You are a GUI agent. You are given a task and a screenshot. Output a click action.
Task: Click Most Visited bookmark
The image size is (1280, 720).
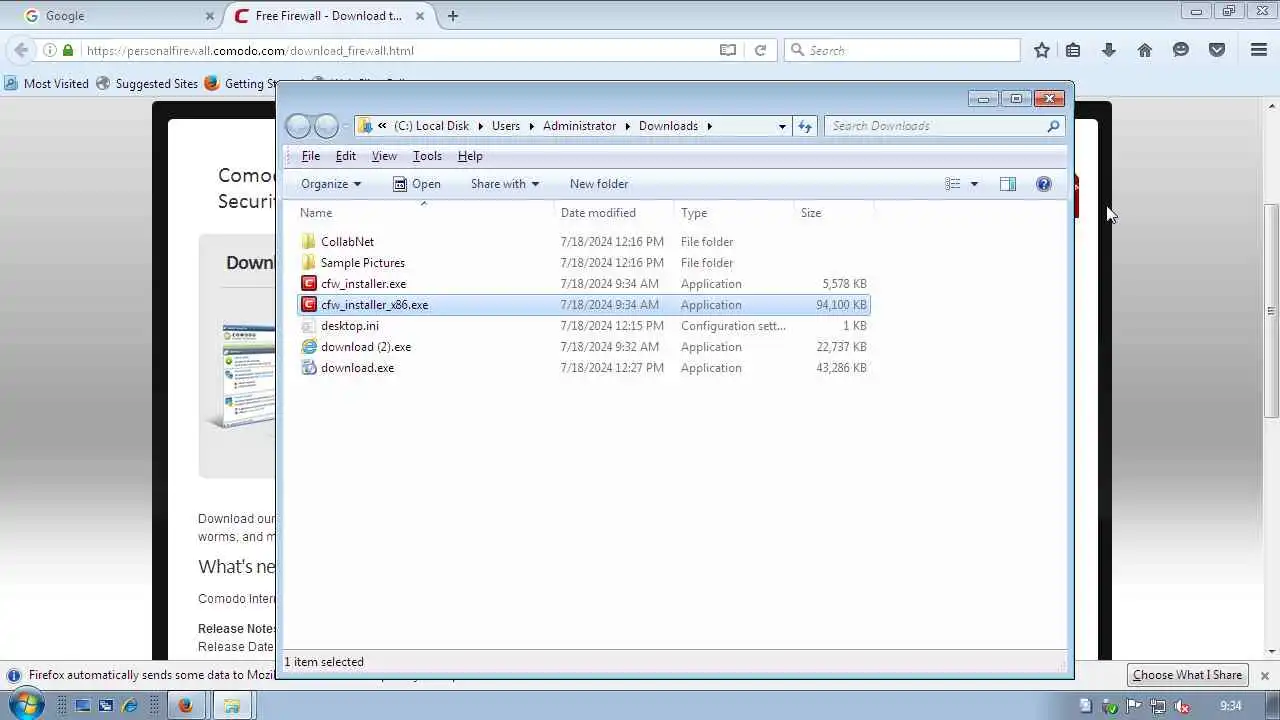pos(46,84)
